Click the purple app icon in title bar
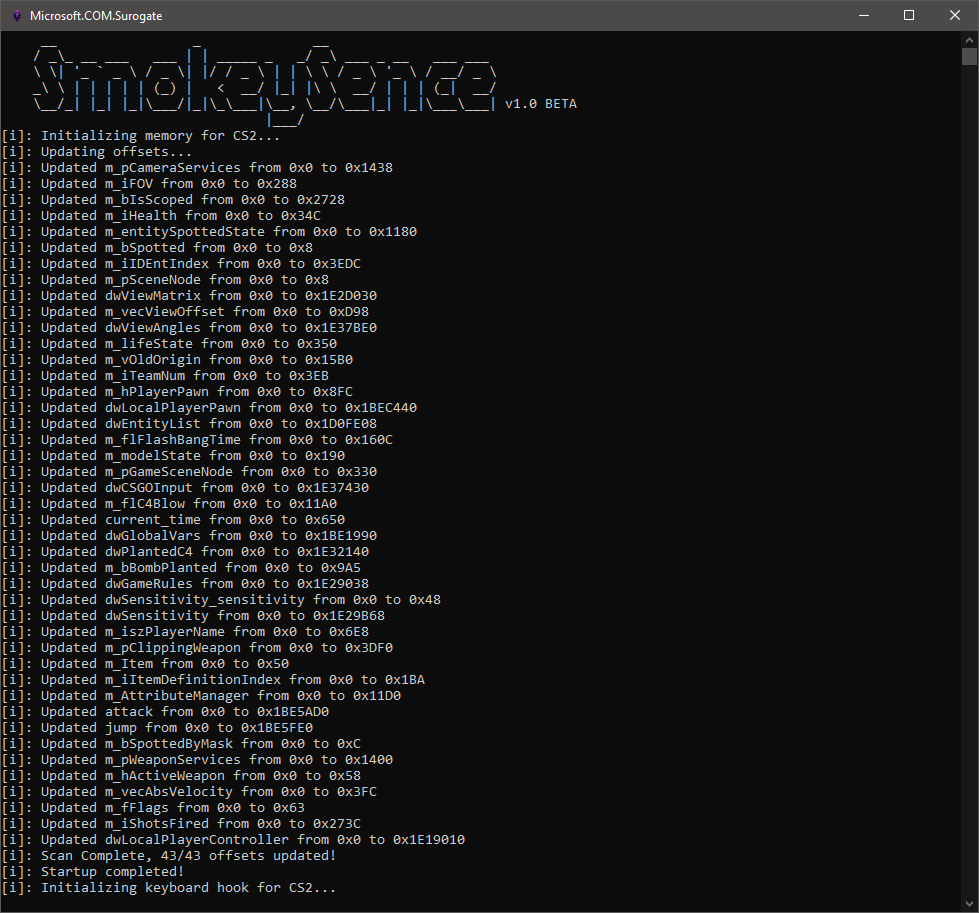This screenshot has width=979, height=913. click(x=17, y=16)
